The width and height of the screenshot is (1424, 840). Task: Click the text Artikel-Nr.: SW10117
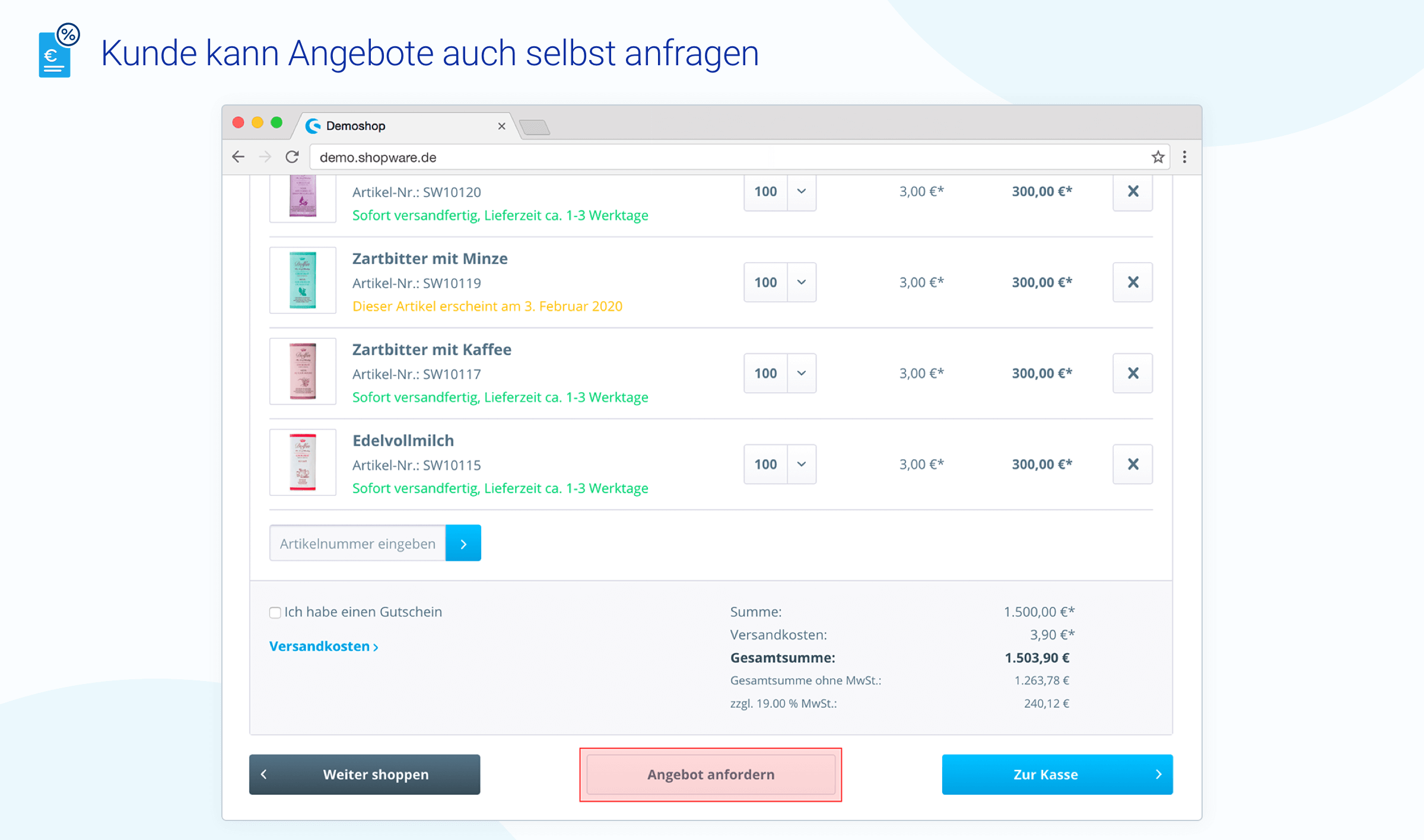tap(417, 374)
